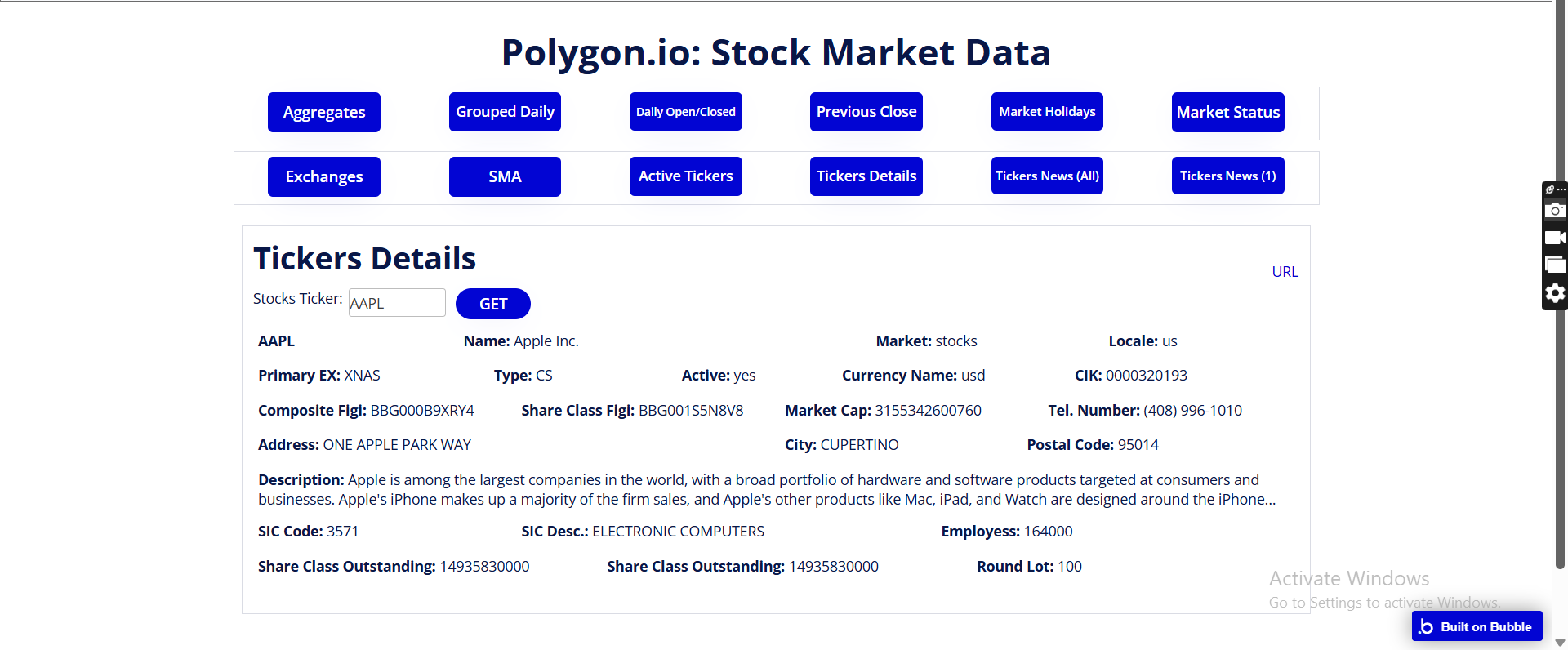Click the link-dots icon atop side toolbar

pyautogui.click(x=1555, y=189)
